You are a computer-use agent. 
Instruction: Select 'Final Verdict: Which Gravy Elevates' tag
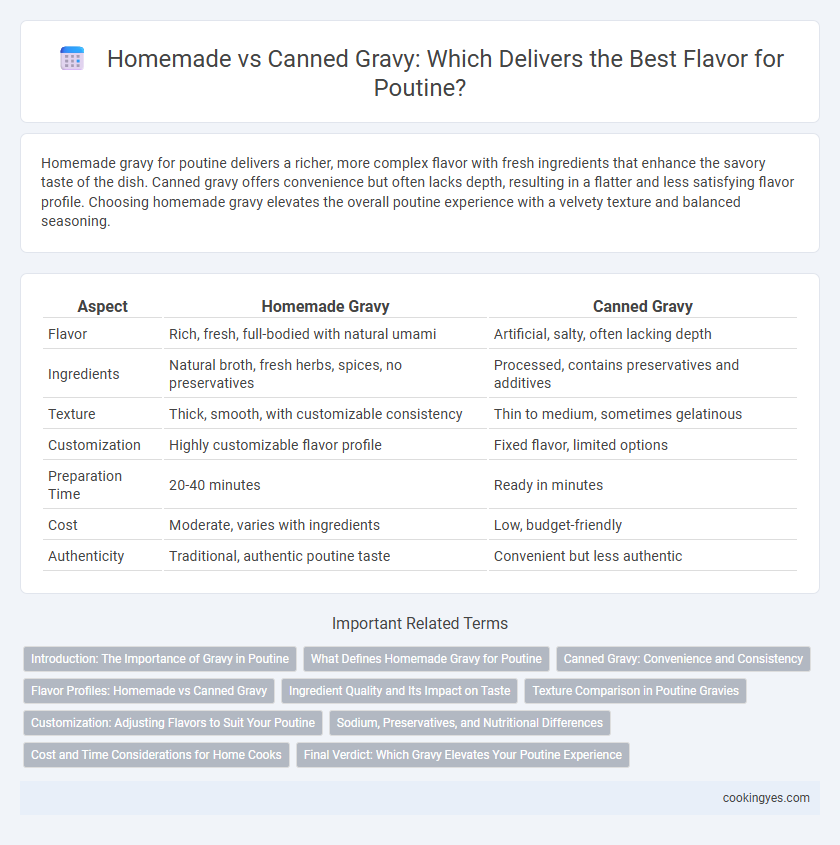[463, 755]
